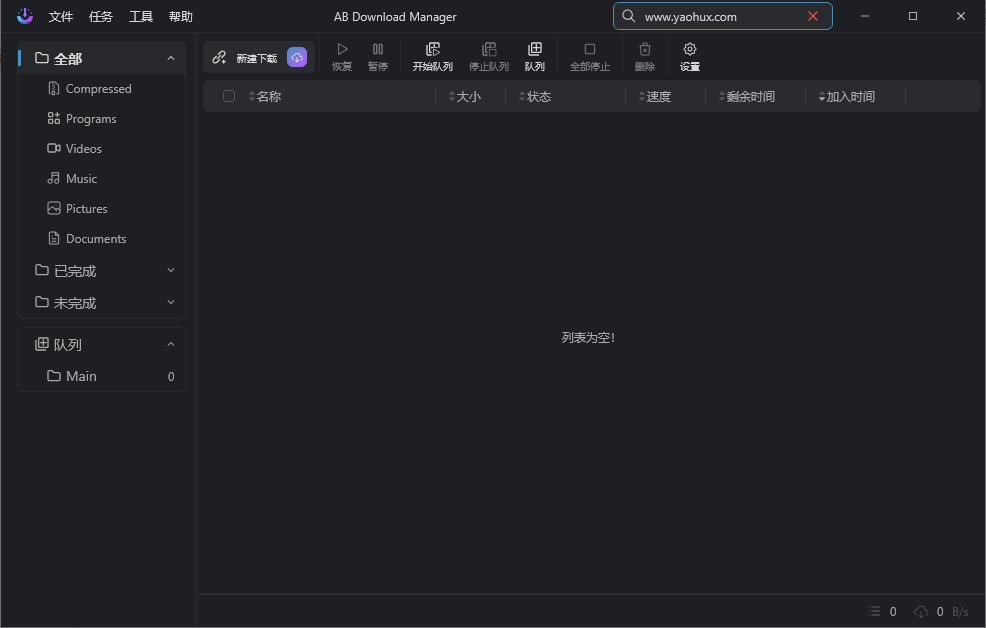Toggle the select-all checkbox in table header

click(x=229, y=96)
